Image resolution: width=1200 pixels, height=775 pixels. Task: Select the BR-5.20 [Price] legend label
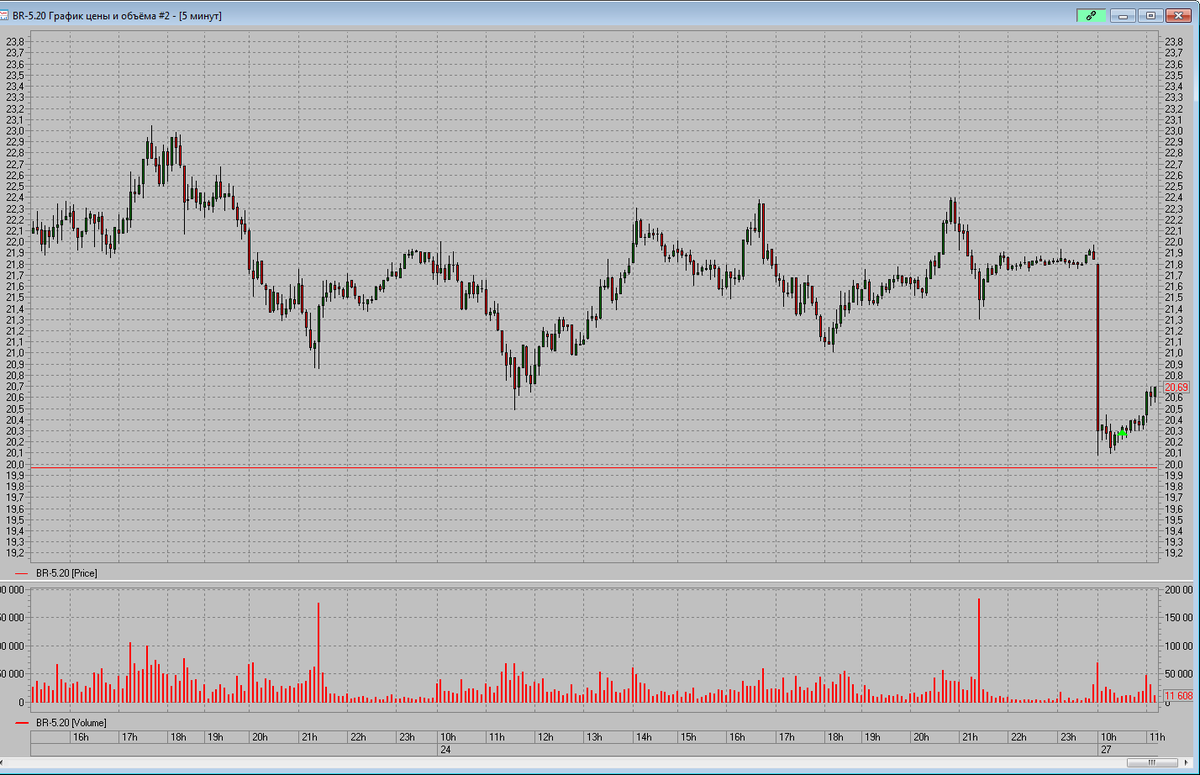coord(66,573)
